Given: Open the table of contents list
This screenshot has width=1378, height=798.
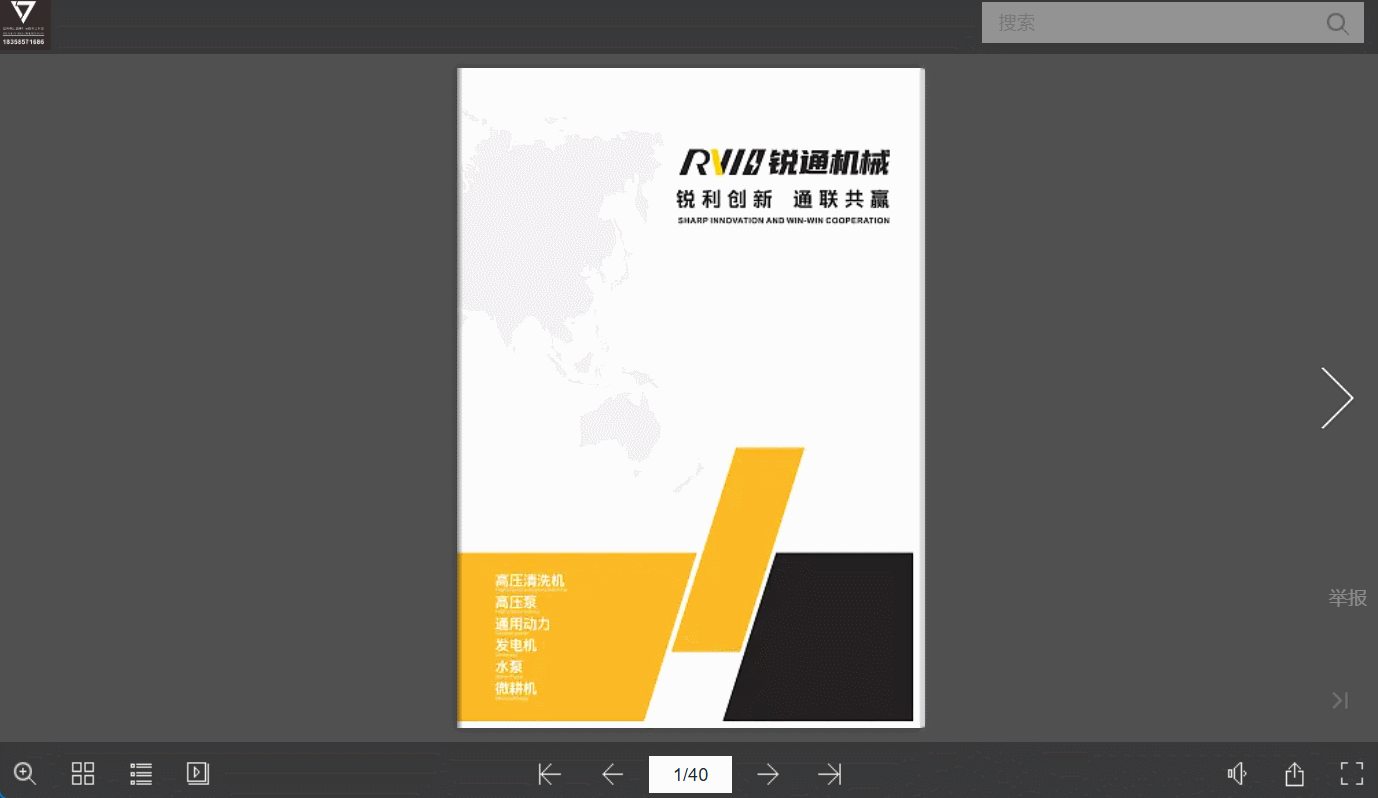Looking at the screenshot, I should (x=141, y=773).
